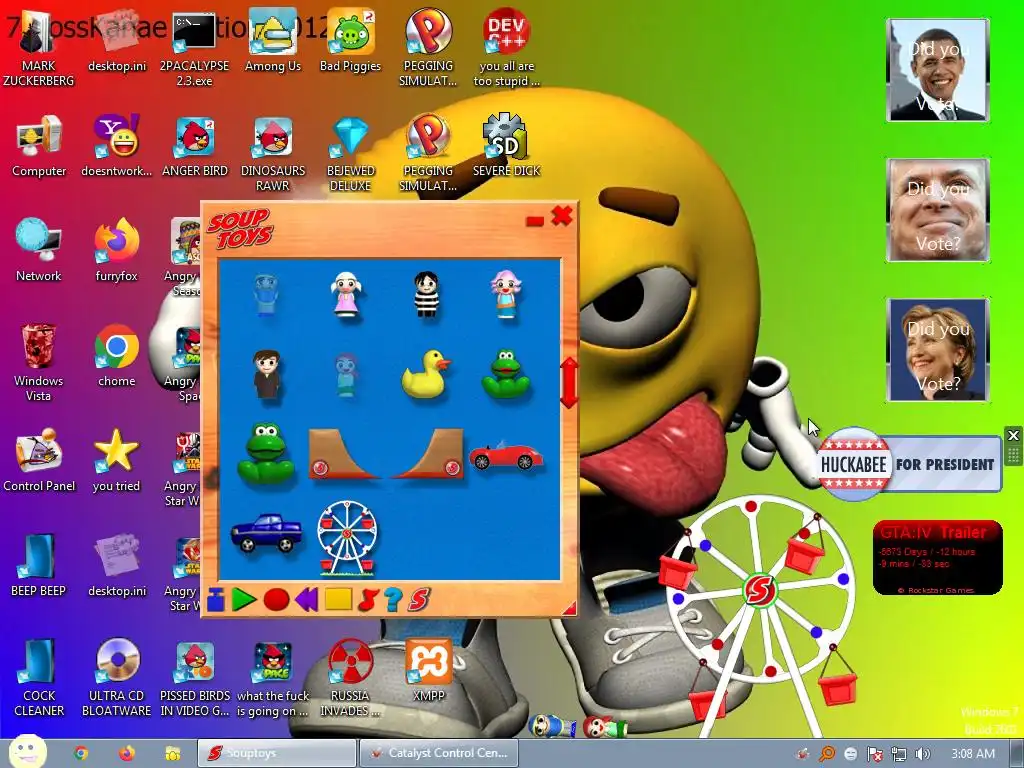Select the ULTRA CD BLOATWARE disc icon
Viewport: 1024px width, 768px height.
pyautogui.click(x=116, y=678)
